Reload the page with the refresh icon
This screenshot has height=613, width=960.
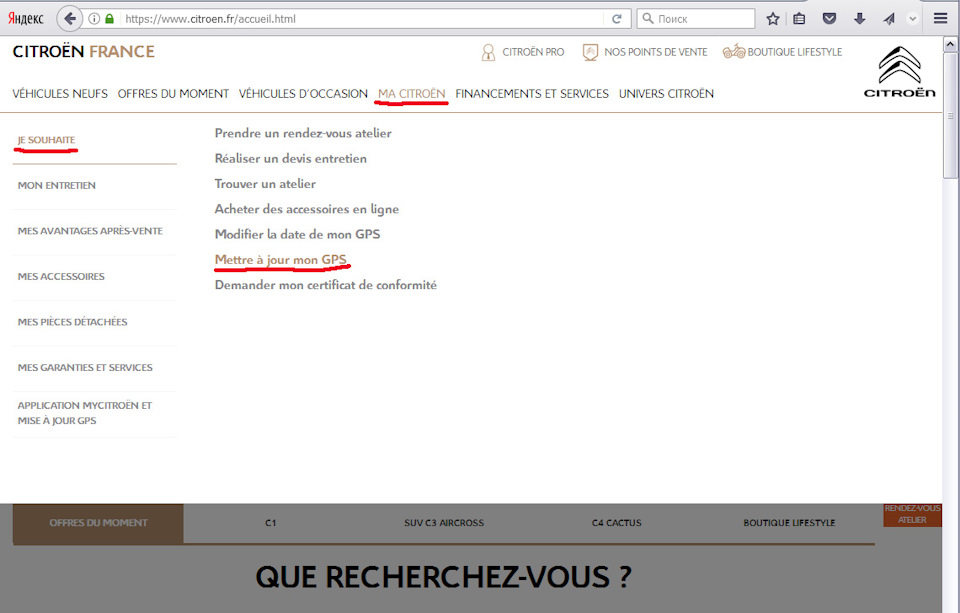coord(617,19)
